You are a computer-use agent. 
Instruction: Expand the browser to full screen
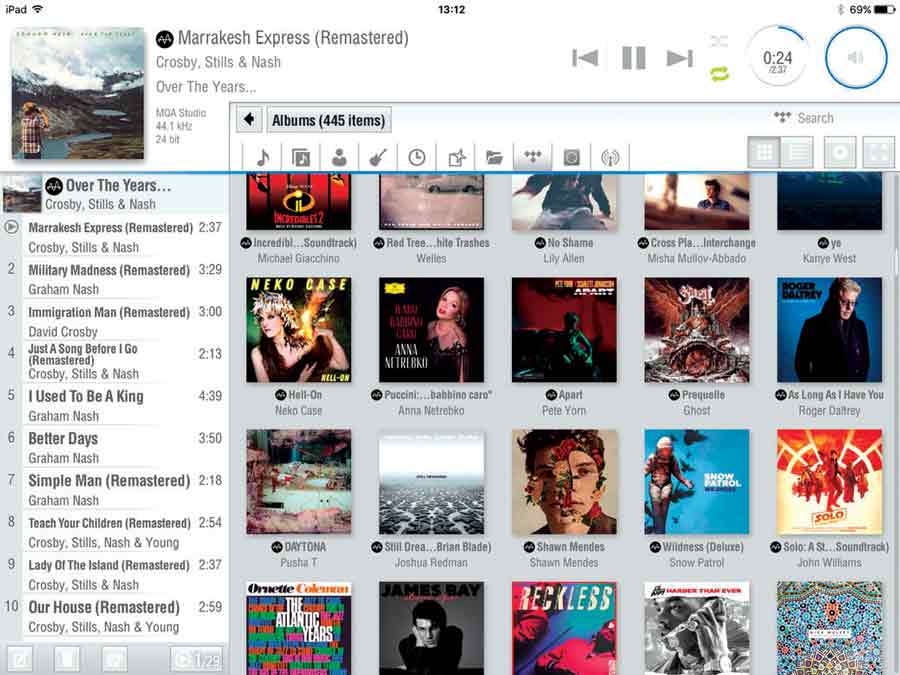(879, 152)
